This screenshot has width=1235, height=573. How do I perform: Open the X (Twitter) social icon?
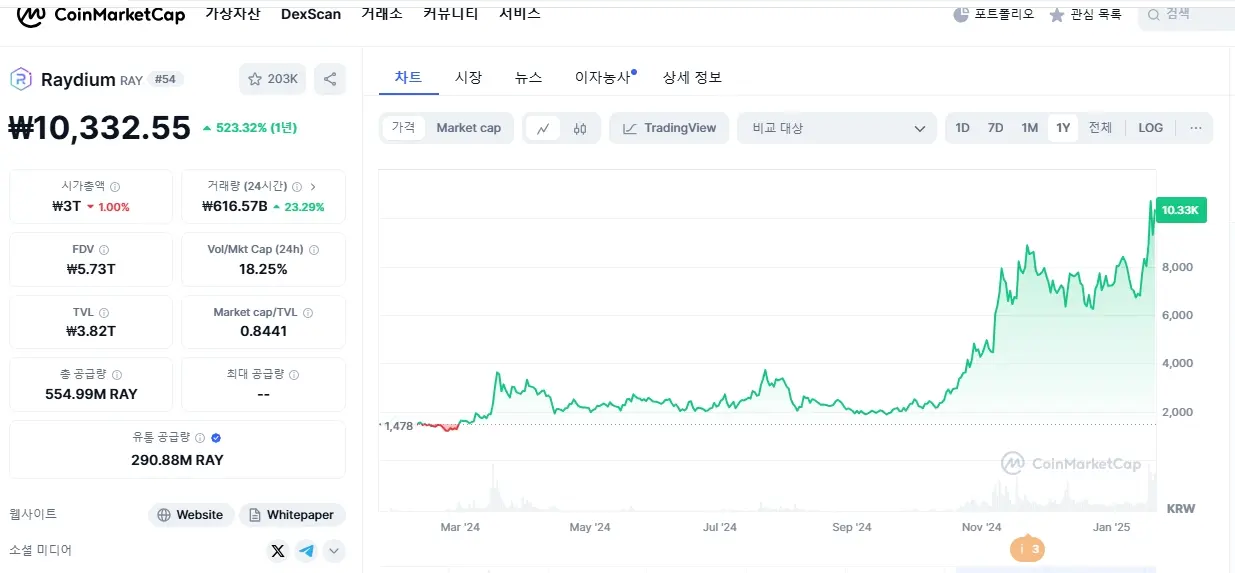pyautogui.click(x=278, y=551)
